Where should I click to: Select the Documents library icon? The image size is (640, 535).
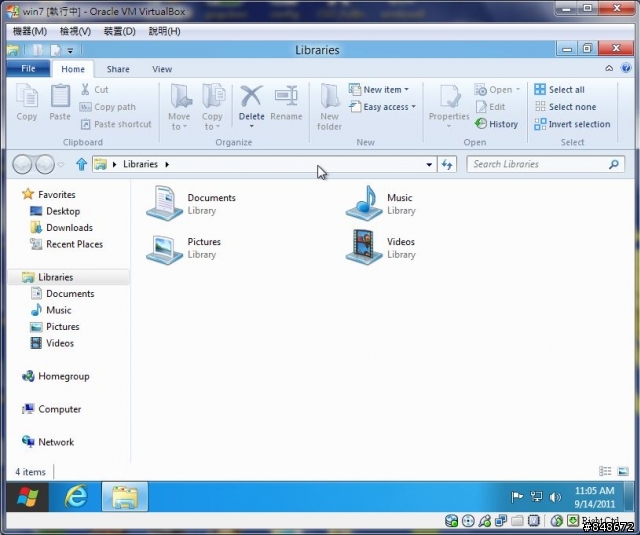164,203
